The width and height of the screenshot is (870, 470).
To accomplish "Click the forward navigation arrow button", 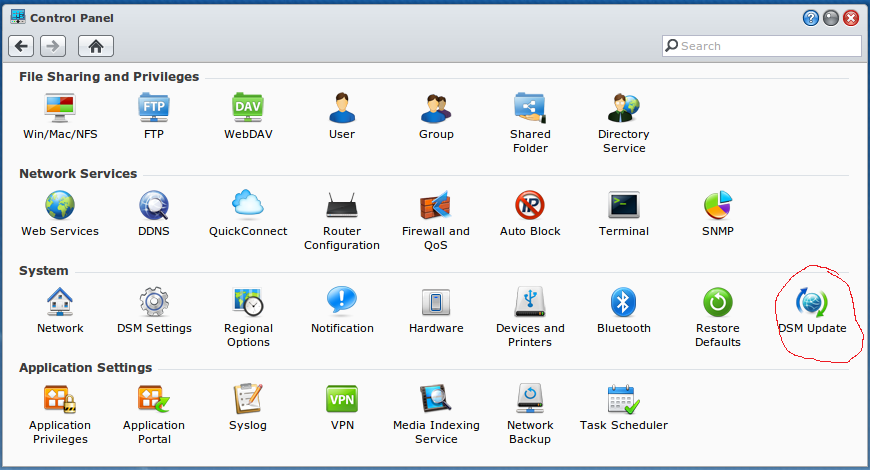I will (x=53, y=46).
